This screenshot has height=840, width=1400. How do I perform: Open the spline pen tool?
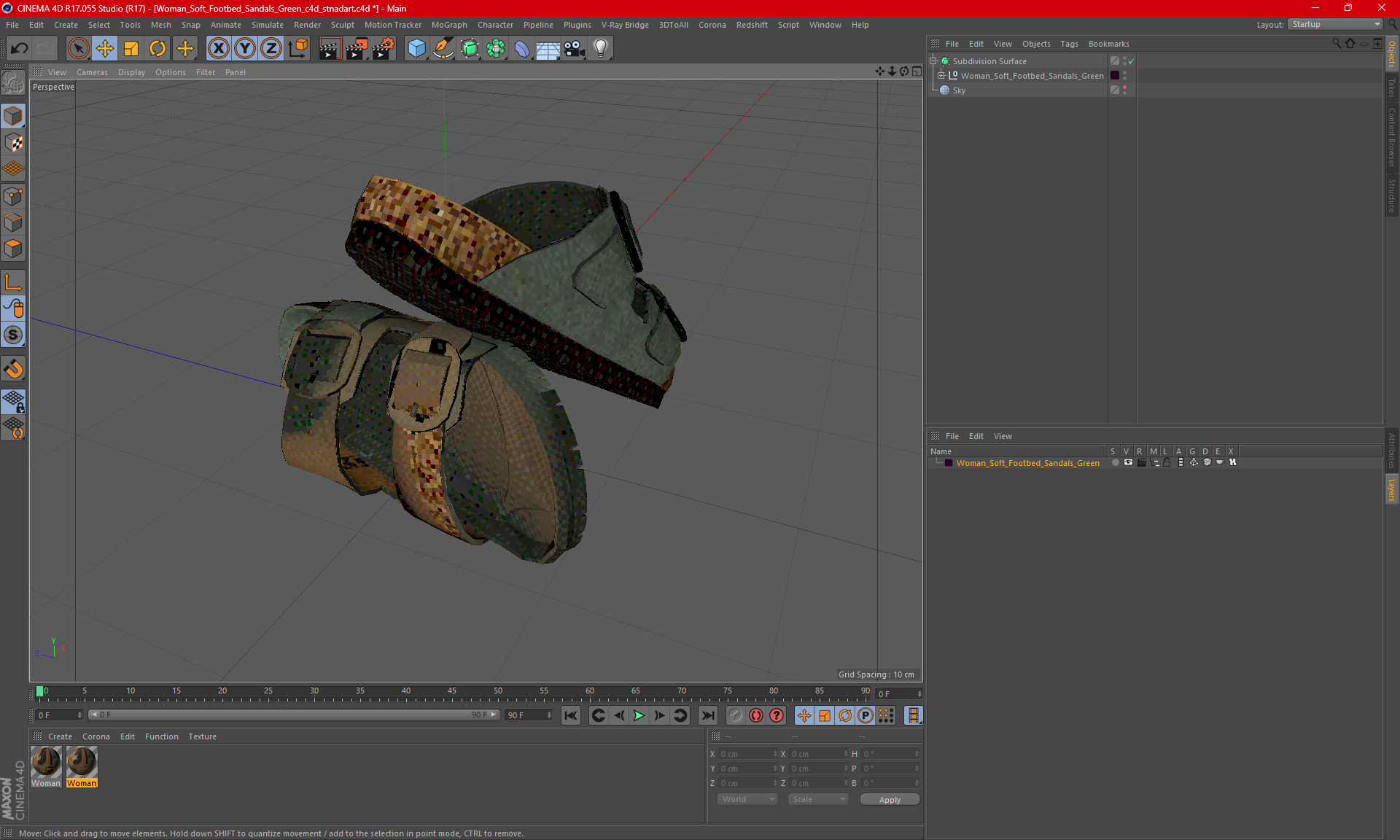pos(443,49)
